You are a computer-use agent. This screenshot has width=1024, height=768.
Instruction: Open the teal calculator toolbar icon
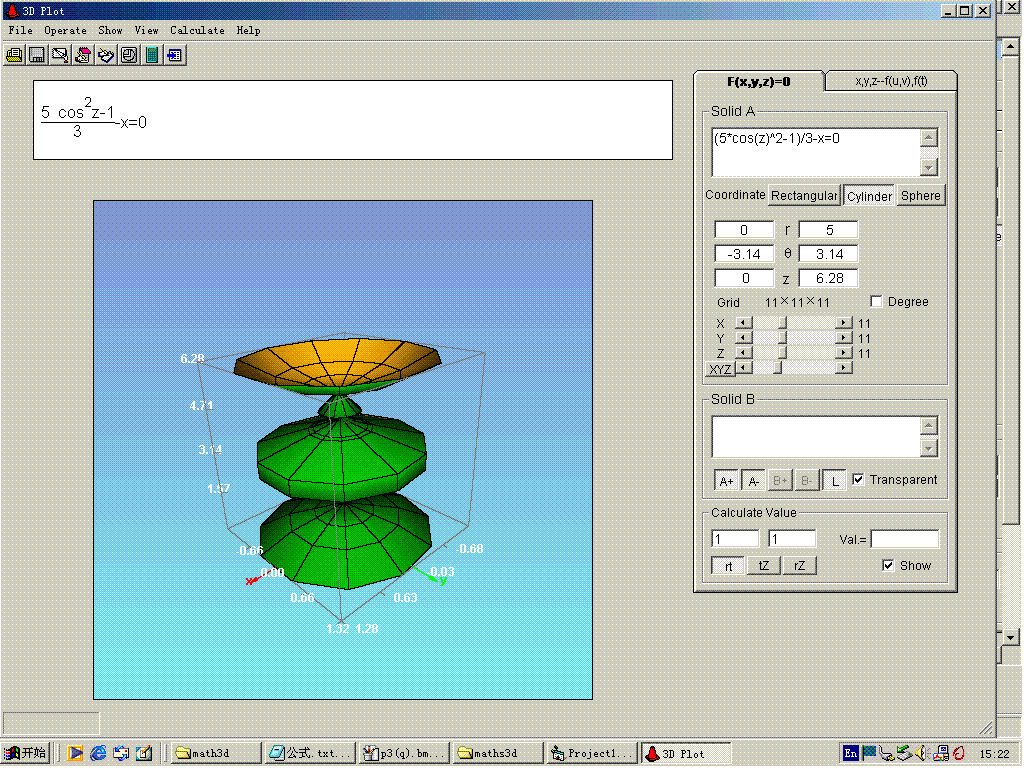(152, 54)
